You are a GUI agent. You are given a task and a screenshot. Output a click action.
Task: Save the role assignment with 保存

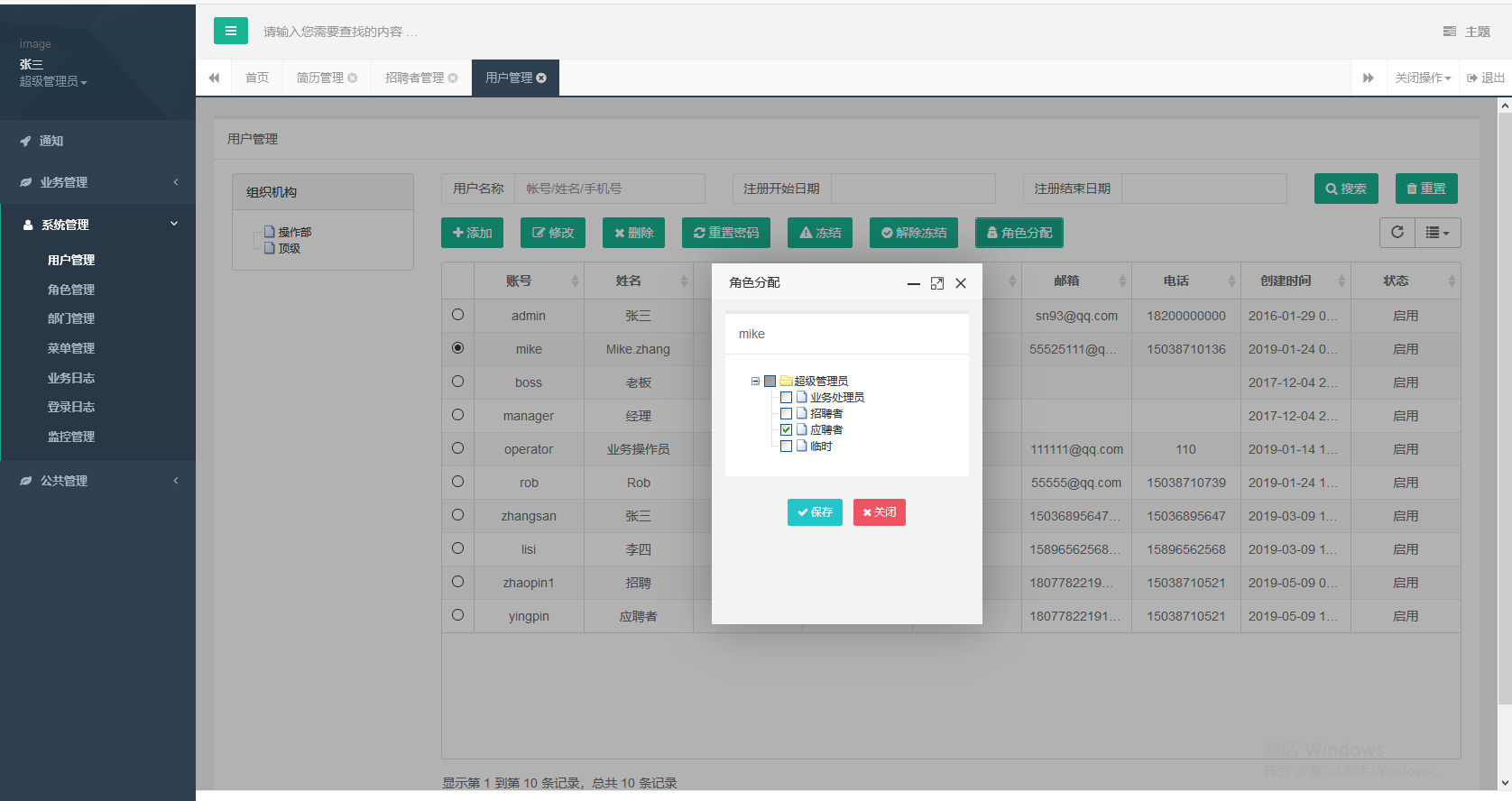815,512
